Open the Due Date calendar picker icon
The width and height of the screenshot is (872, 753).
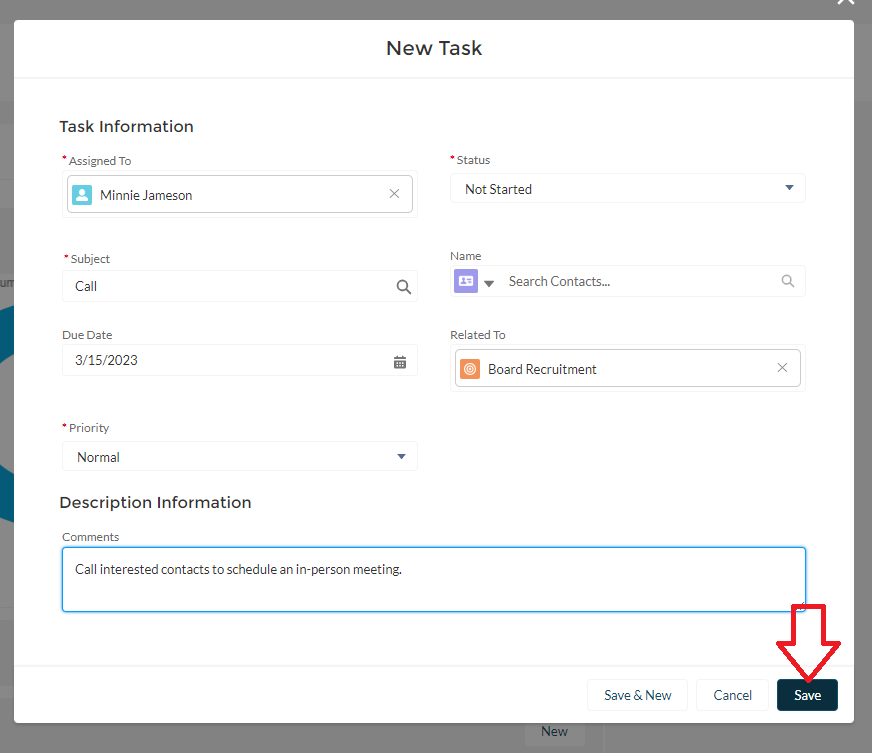(x=400, y=362)
